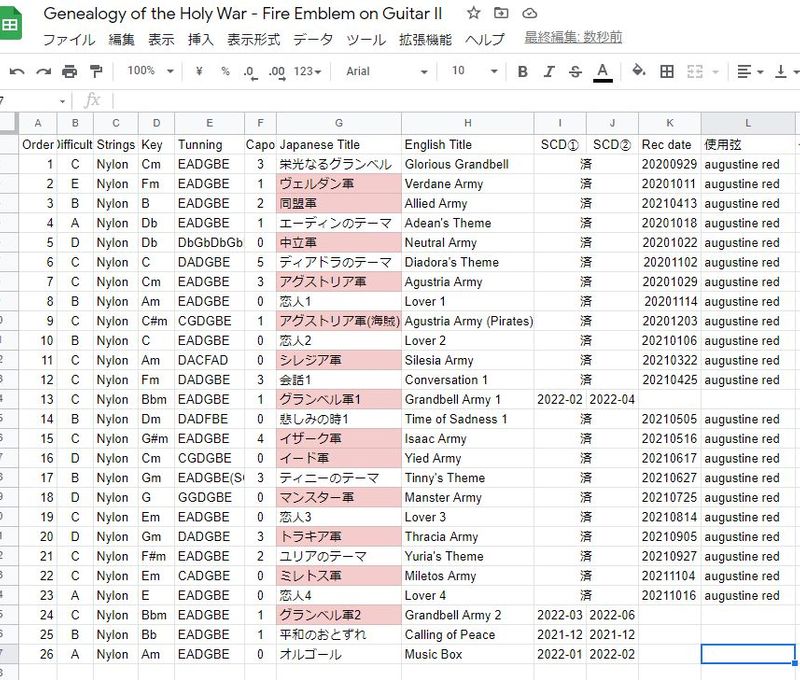Image resolution: width=800 pixels, height=680 pixels.
Task: Open the 最終編集 edit history link
Action: pos(573,38)
